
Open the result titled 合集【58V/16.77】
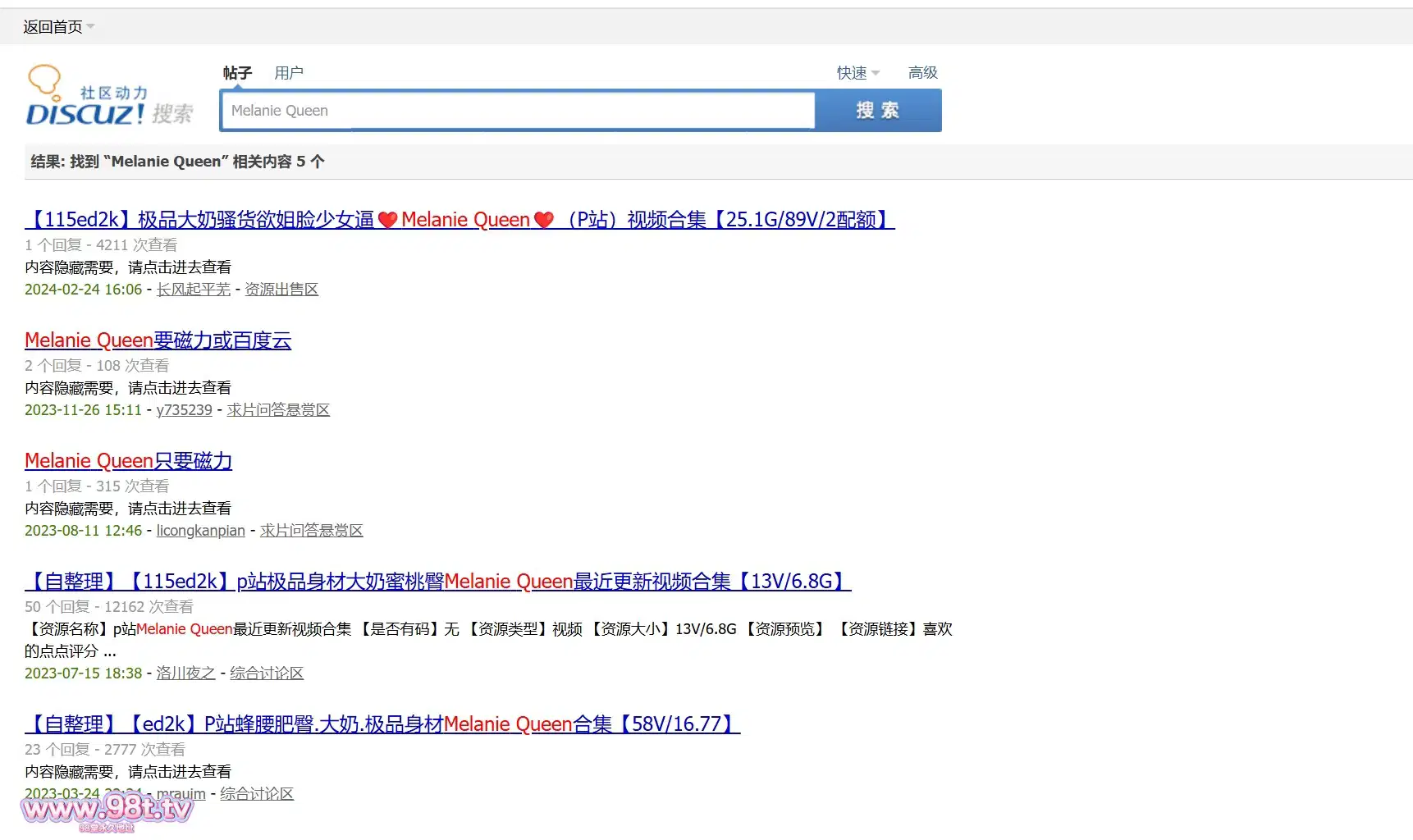382,724
